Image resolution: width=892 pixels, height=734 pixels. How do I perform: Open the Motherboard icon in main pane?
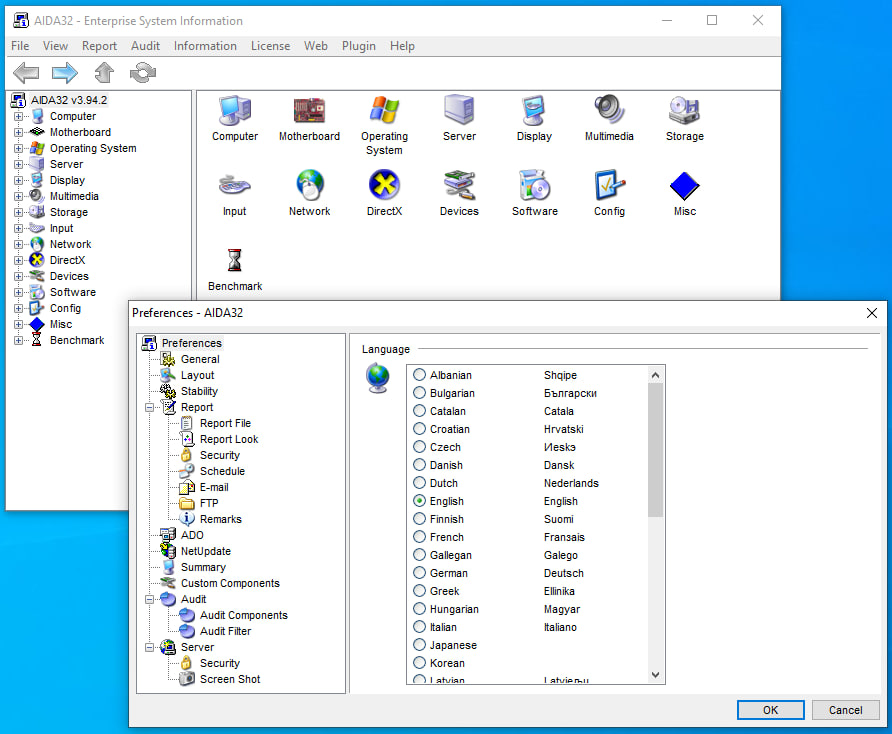click(x=309, y=110)
